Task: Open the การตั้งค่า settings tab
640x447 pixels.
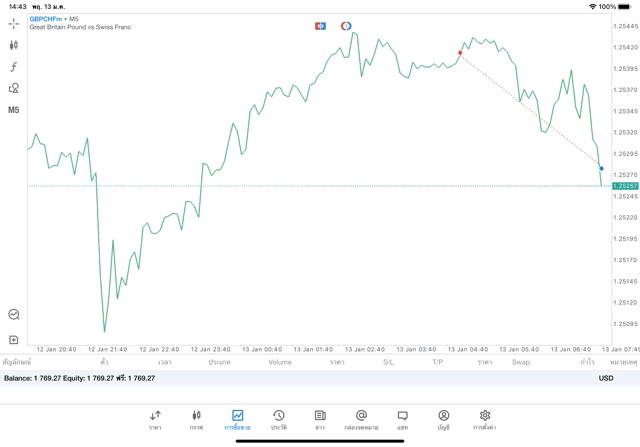Action: coord(485,419)
